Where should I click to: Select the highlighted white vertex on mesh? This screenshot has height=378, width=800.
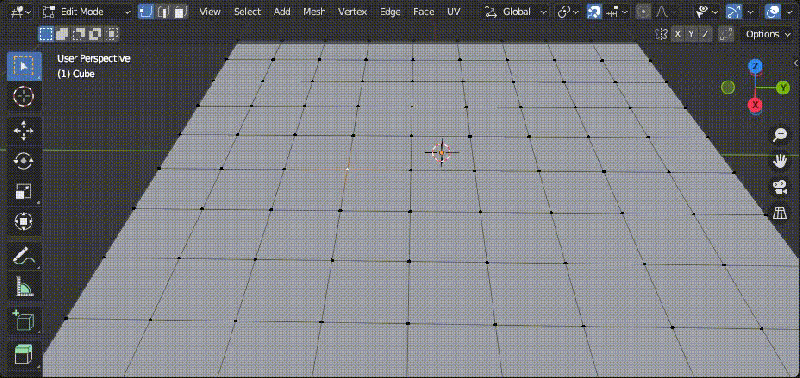[x=347, y=168]
